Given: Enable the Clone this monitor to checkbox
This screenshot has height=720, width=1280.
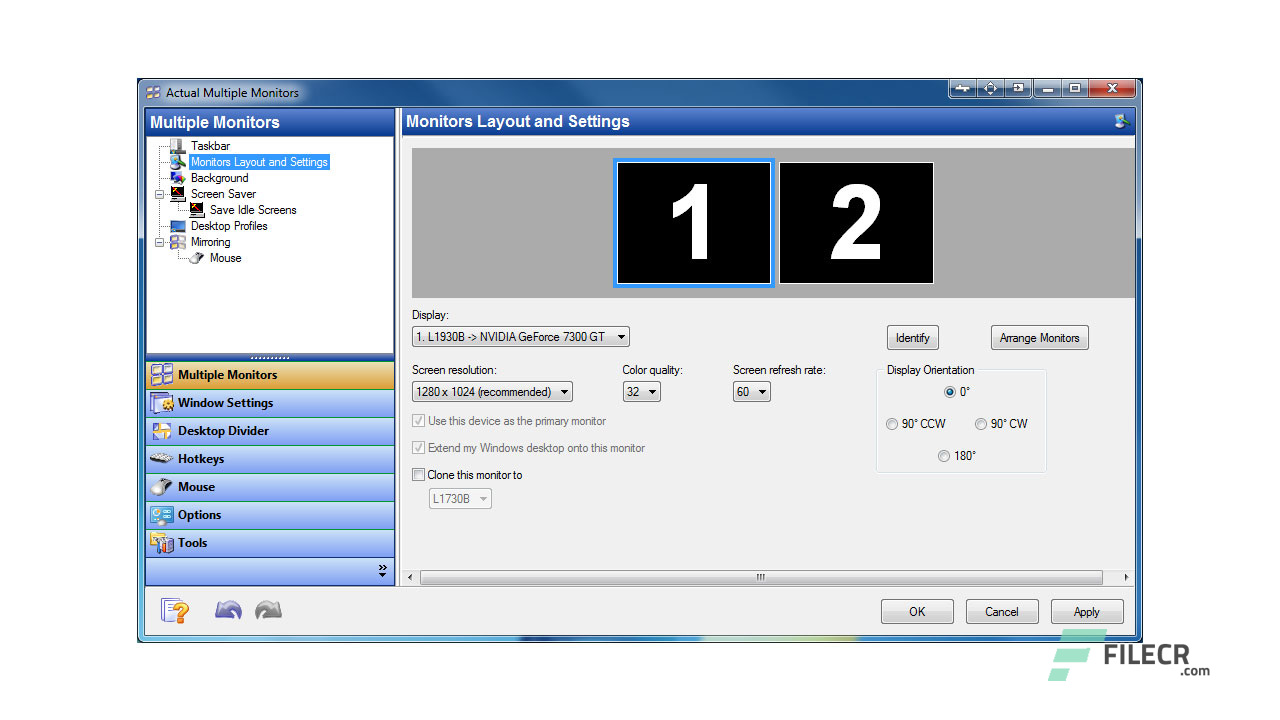Looking at the screenshot, I should (x=419, y=475).
